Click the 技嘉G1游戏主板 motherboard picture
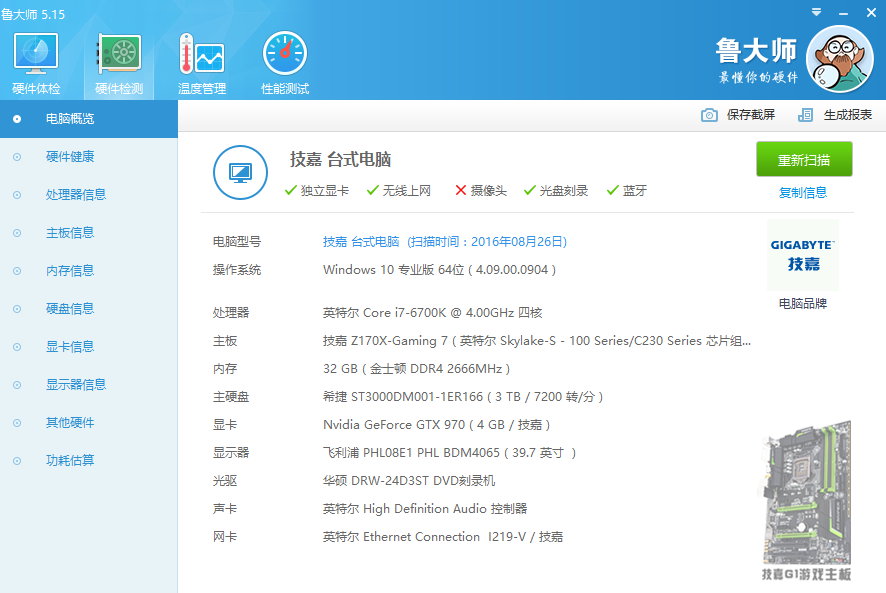The width and height of the screenshot is (886, 593). (806, 501)
